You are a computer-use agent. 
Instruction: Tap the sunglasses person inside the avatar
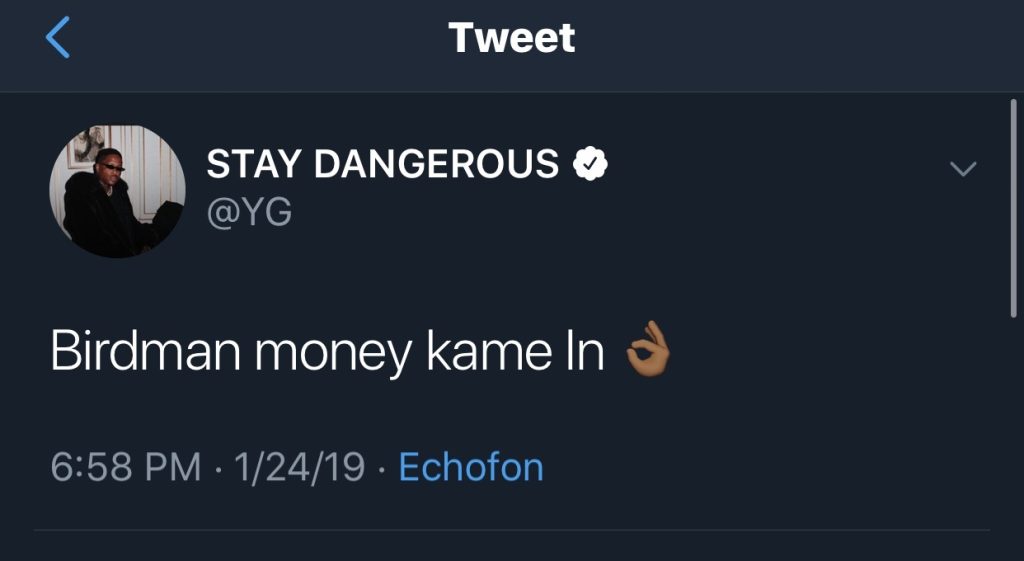click(103, 202)
